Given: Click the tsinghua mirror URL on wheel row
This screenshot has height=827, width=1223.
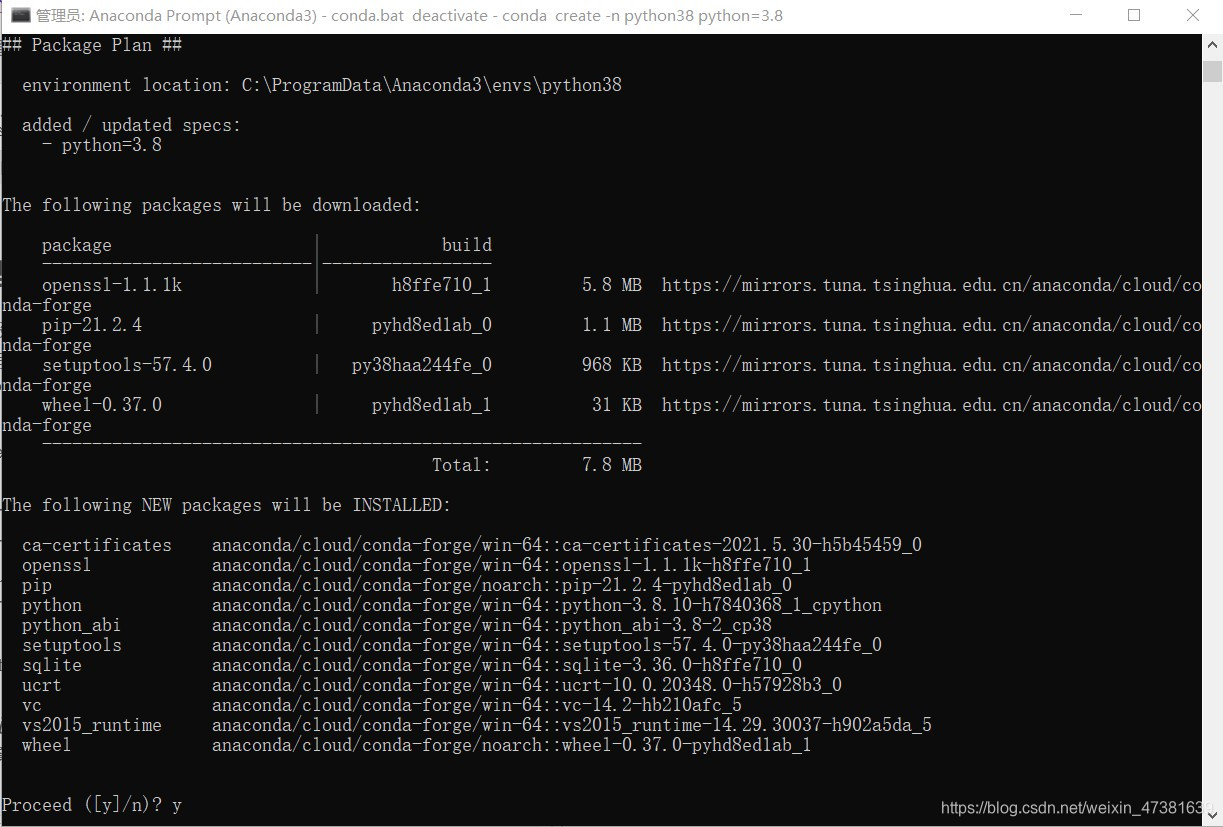Looking at the screenshot, I should 932,405.
